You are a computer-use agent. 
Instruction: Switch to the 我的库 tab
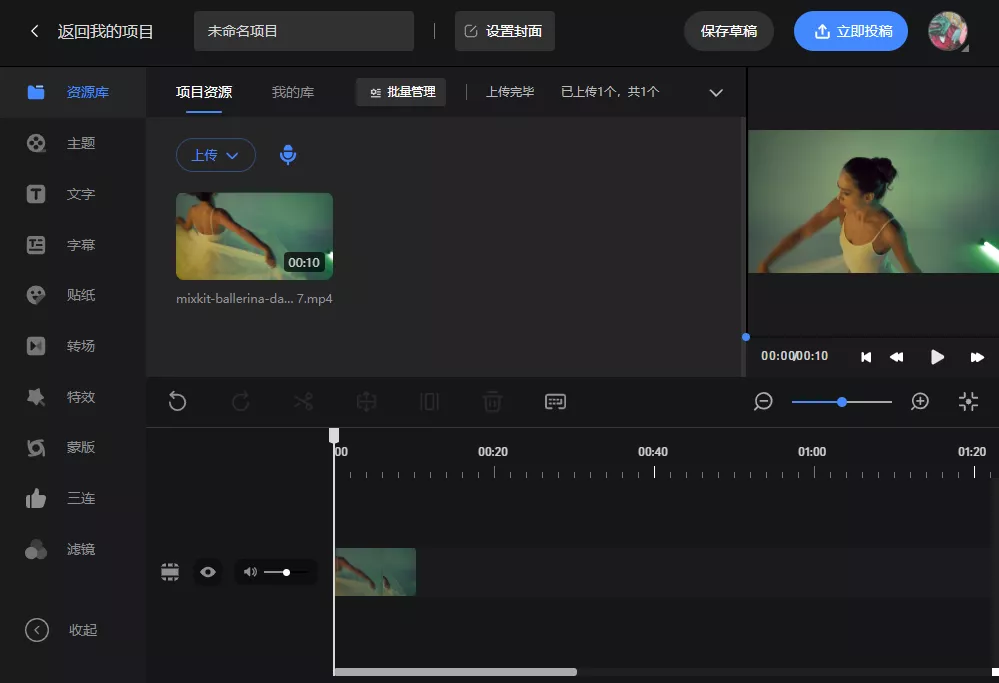click(291, 91)
